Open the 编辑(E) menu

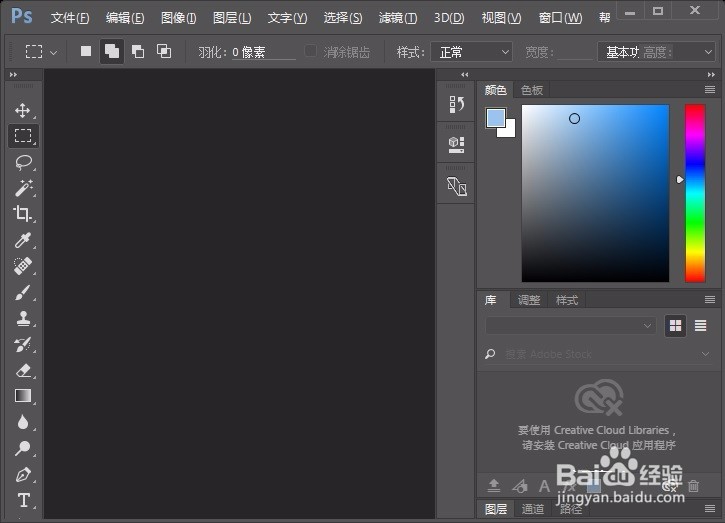click(x=125, y=18)
